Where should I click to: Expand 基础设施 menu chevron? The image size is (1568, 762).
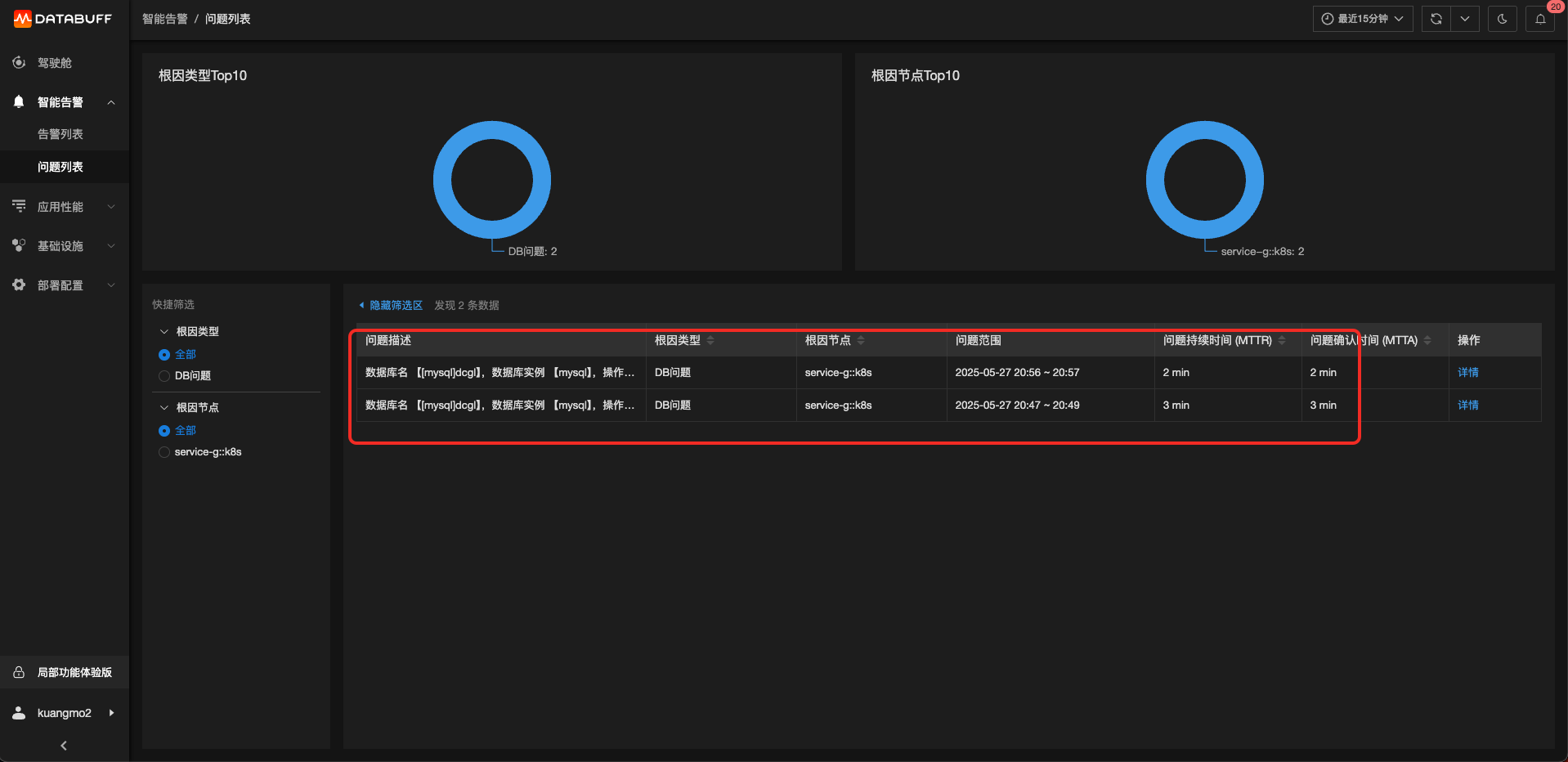pos(111,246)
